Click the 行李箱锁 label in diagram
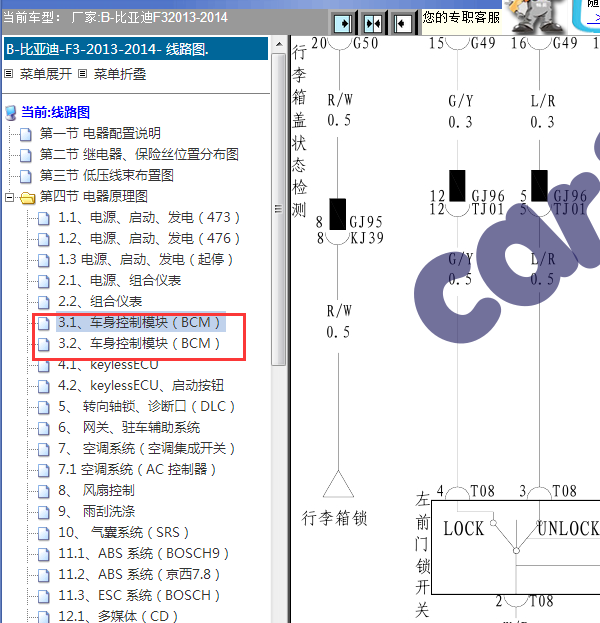600x623 pixels. 334,518
